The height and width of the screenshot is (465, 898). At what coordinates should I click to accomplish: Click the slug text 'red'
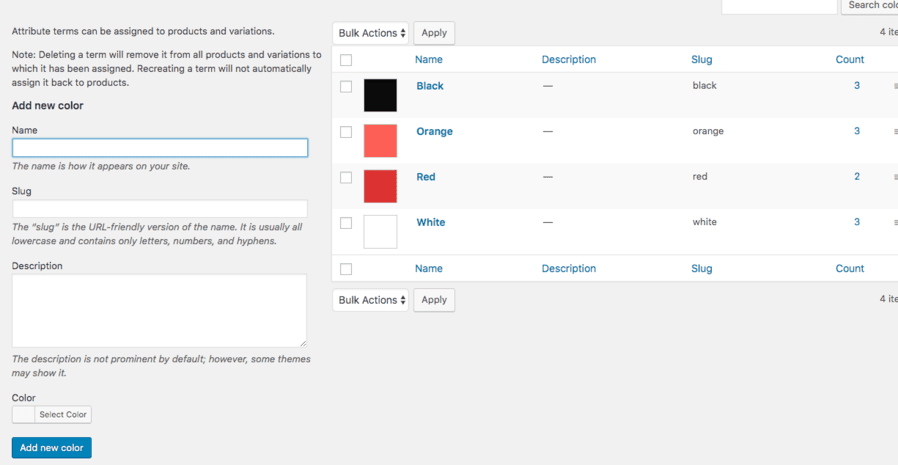[700, 176]
